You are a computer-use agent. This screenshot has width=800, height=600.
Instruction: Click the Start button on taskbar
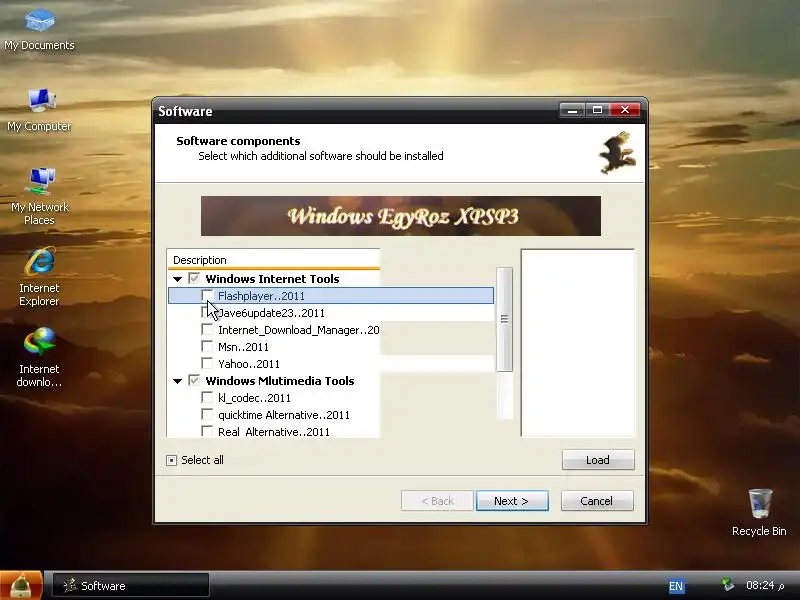[x=20, y=586]
